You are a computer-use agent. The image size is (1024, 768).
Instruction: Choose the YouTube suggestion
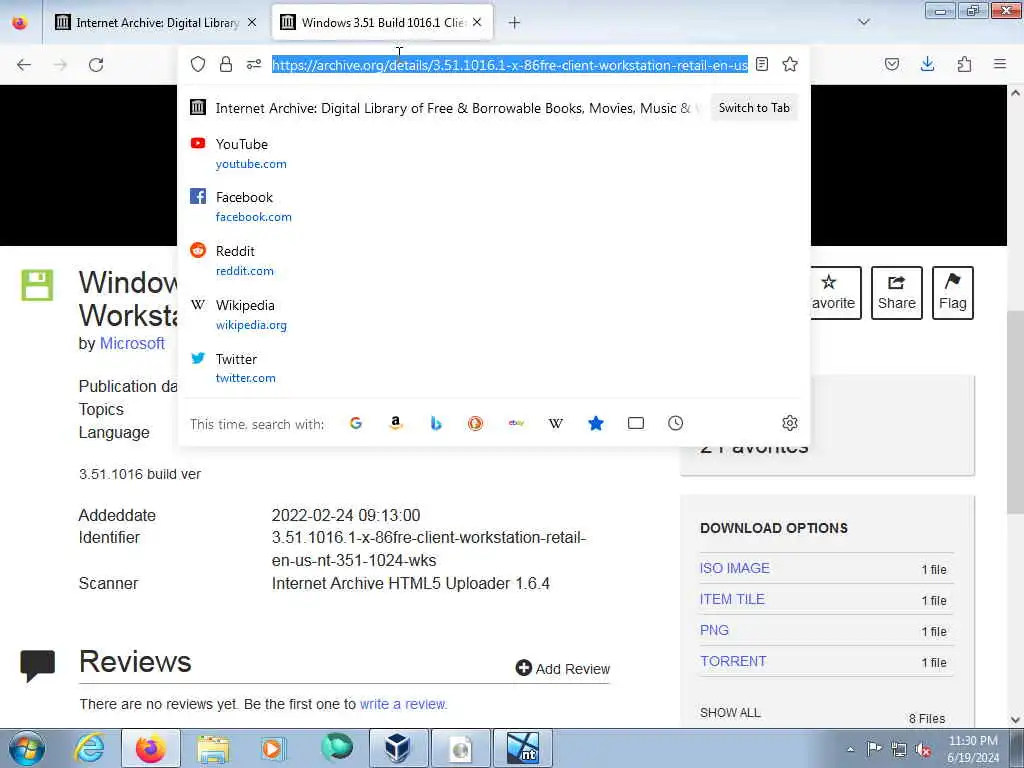493,153
